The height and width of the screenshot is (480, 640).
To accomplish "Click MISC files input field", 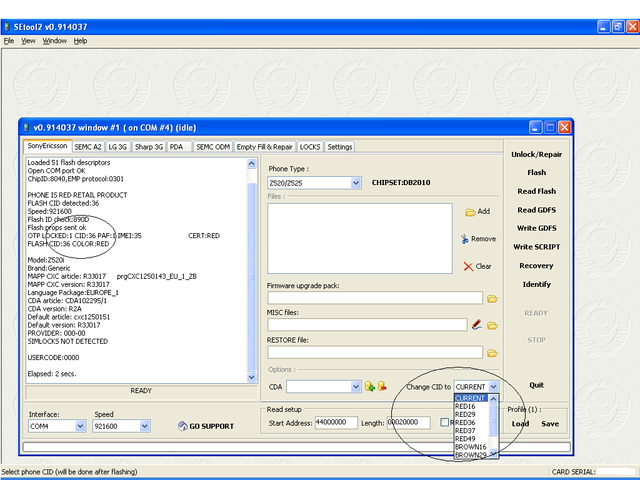I will 367,325.
